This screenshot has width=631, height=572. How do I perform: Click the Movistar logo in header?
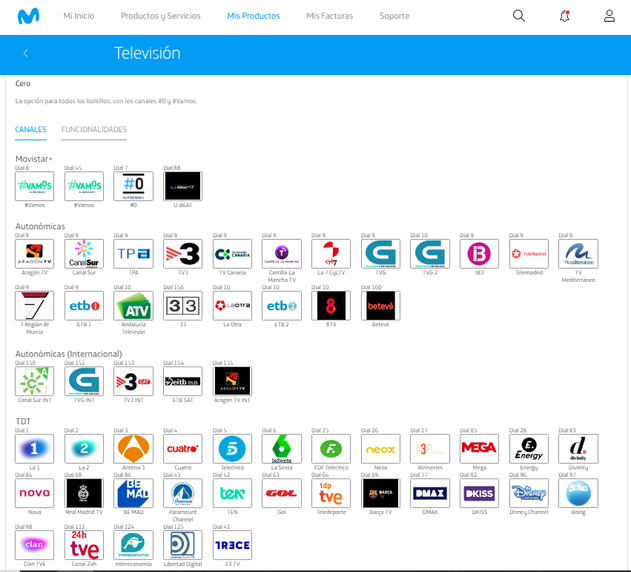point(29,16)
